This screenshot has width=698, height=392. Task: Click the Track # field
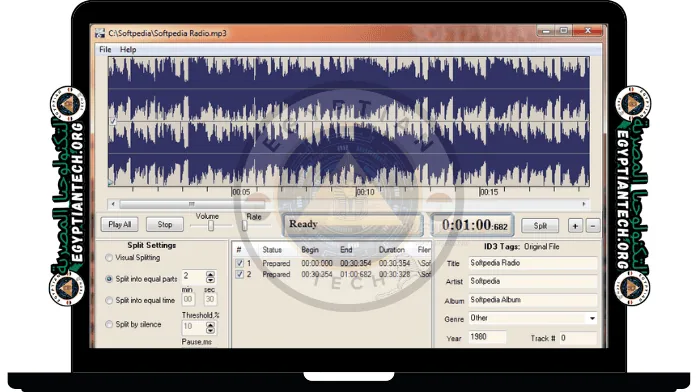point(578,338)
